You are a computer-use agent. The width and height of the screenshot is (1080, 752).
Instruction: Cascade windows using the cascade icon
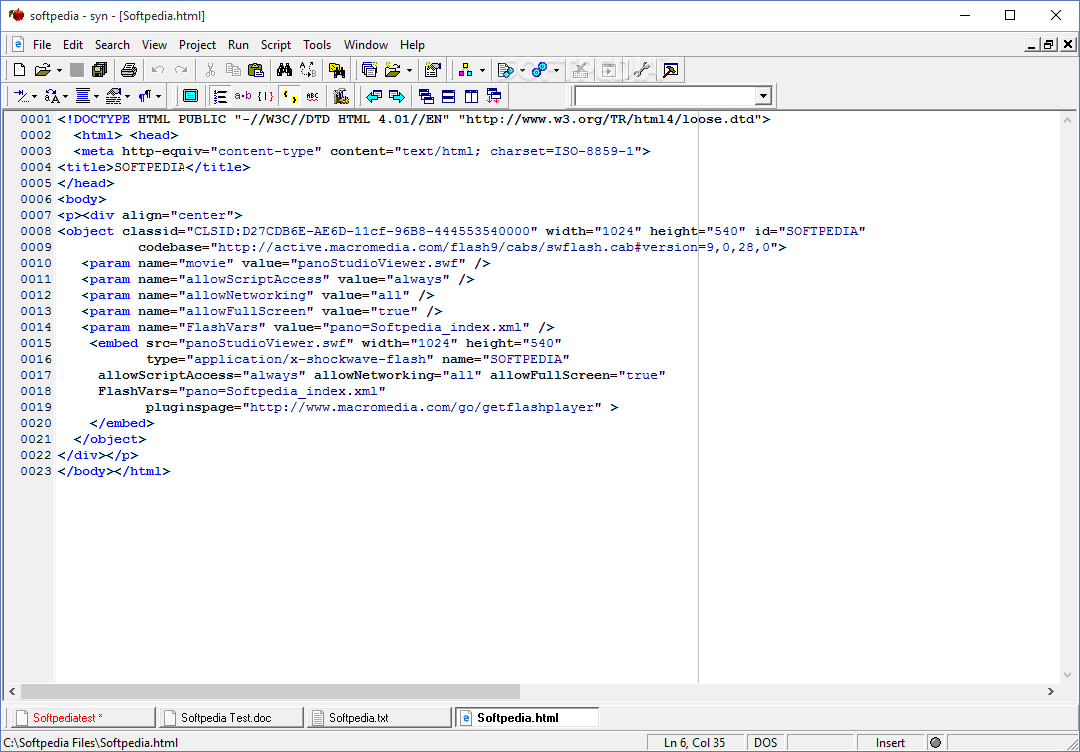tap(426, 96)
